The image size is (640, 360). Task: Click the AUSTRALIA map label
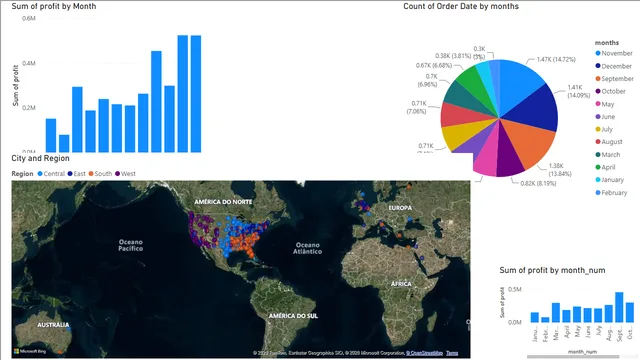[53, 325]
